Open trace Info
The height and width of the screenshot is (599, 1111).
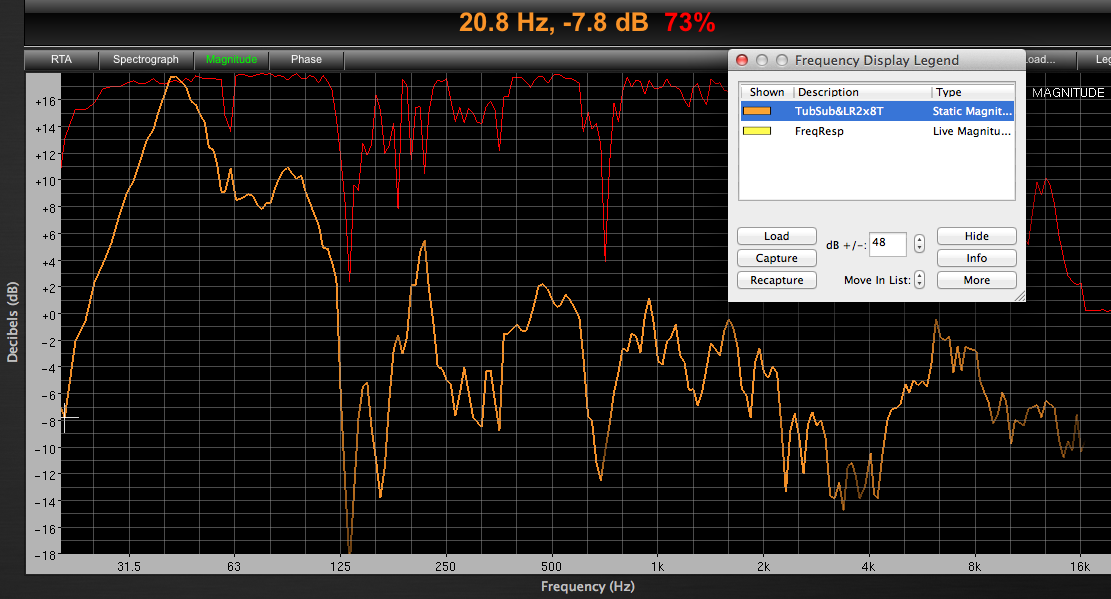976,258
